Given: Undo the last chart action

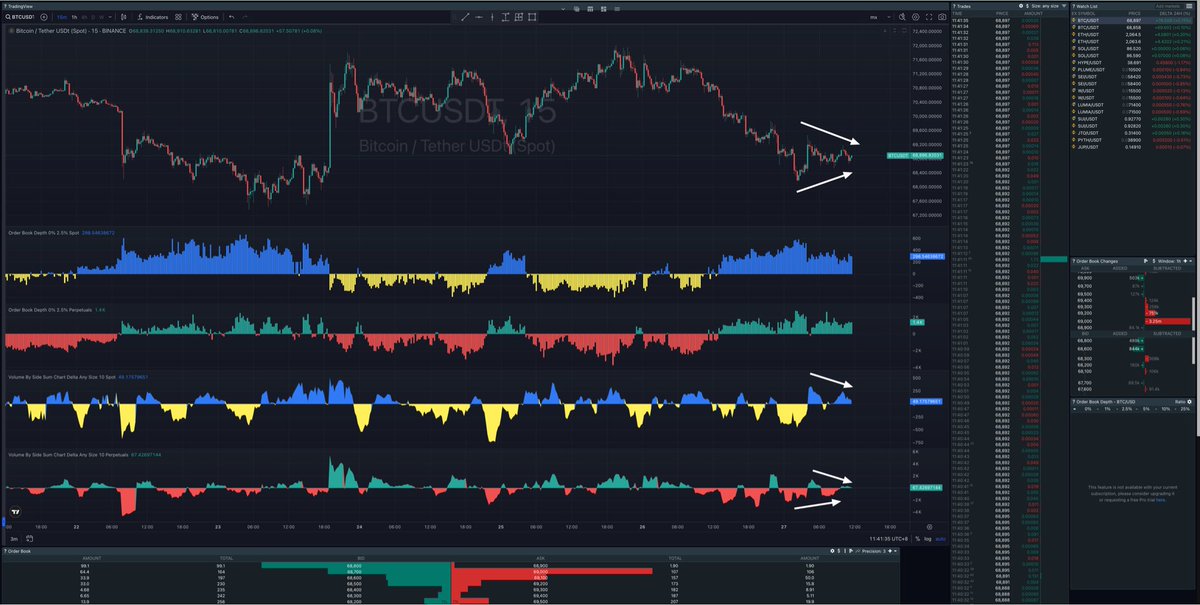Looking at the screenshot, I should coord(230,17).
